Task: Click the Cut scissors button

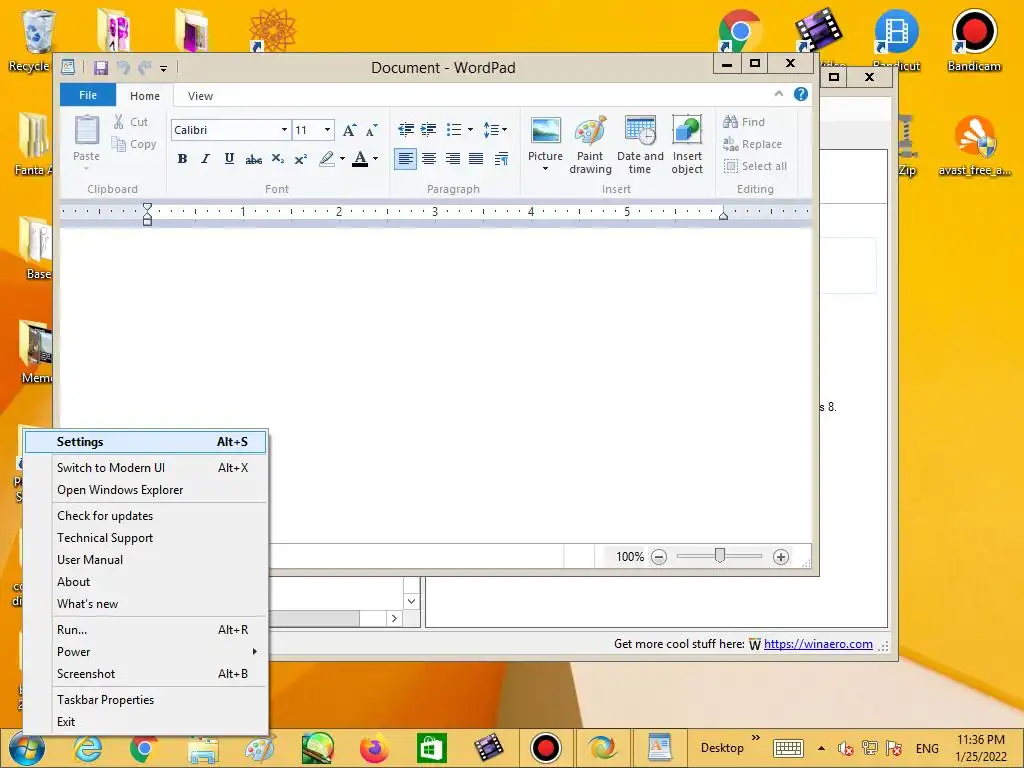Action: coord(131,121)
